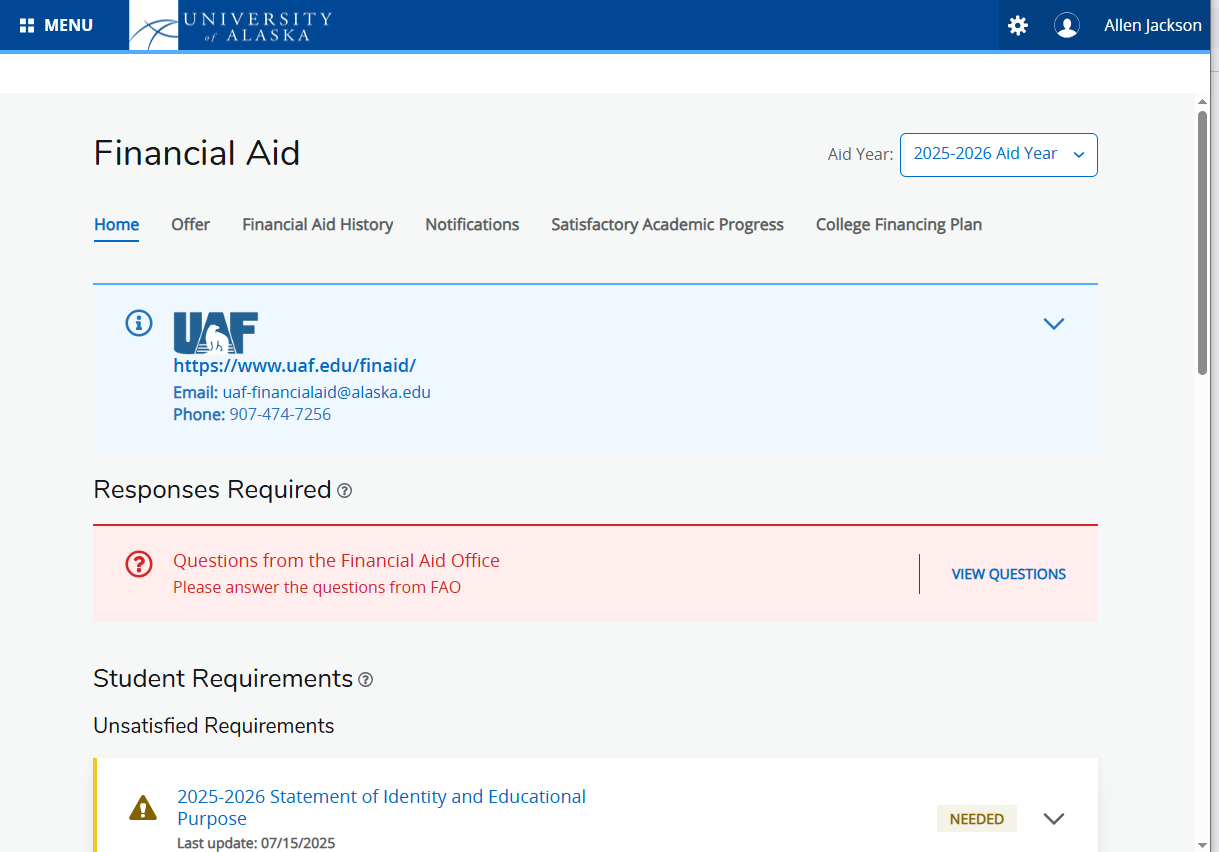Open the Aid Year dropdown

pos(999,155)
